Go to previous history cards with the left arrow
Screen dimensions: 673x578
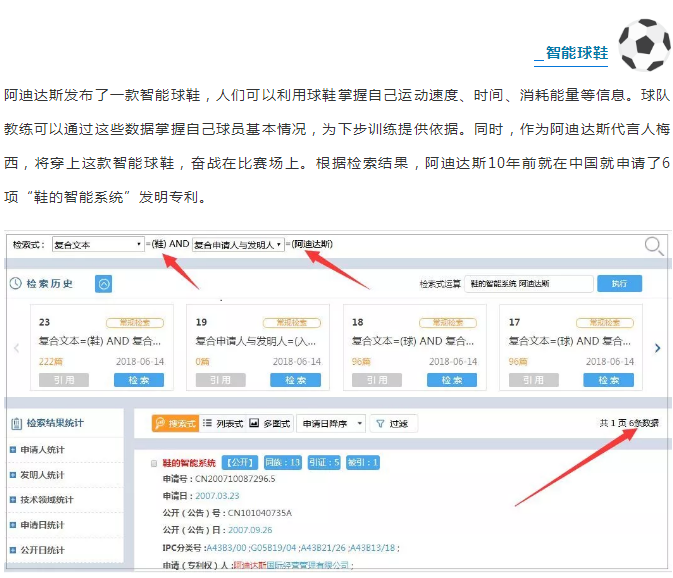(17, 348)
